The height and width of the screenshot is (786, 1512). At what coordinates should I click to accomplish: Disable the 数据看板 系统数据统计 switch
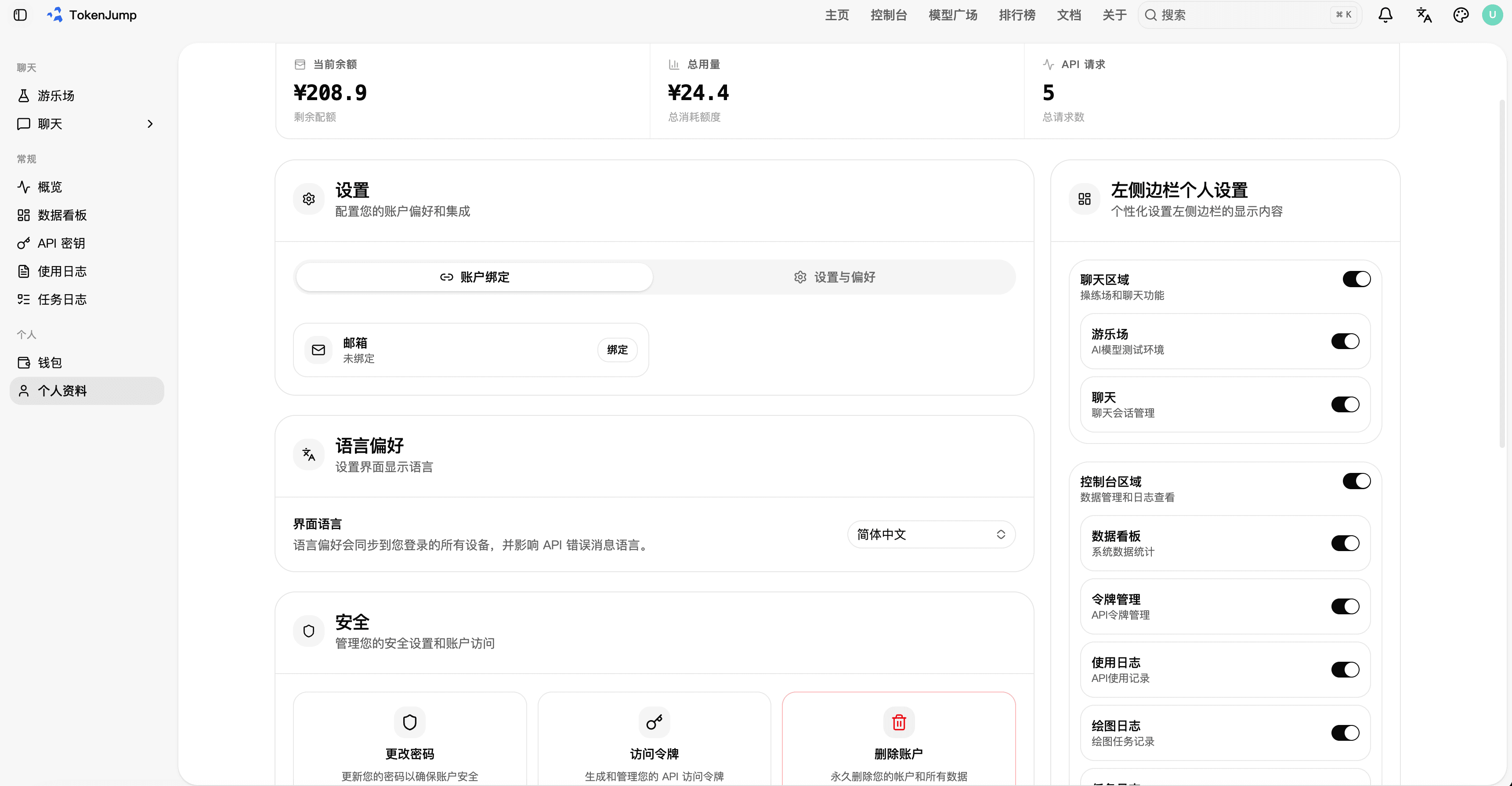[x=1346, y=543]
